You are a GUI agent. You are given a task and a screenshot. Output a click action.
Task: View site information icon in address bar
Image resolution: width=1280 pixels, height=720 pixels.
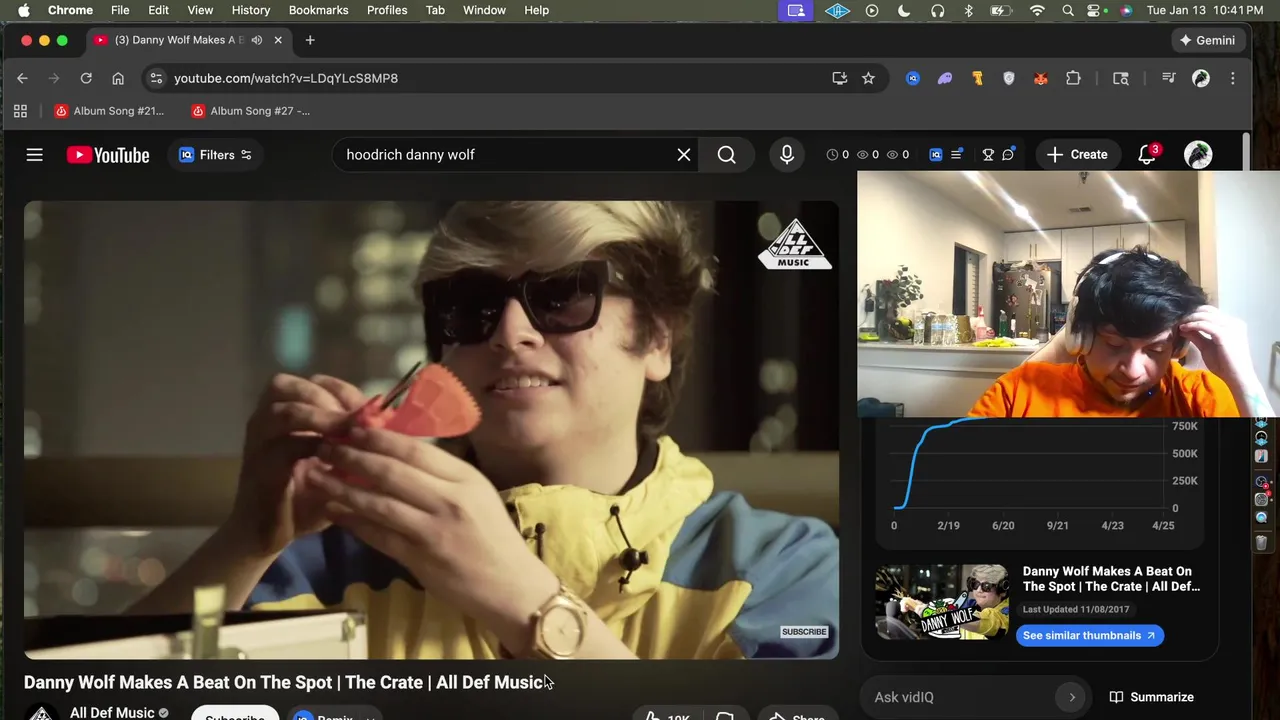coord(156,78)
